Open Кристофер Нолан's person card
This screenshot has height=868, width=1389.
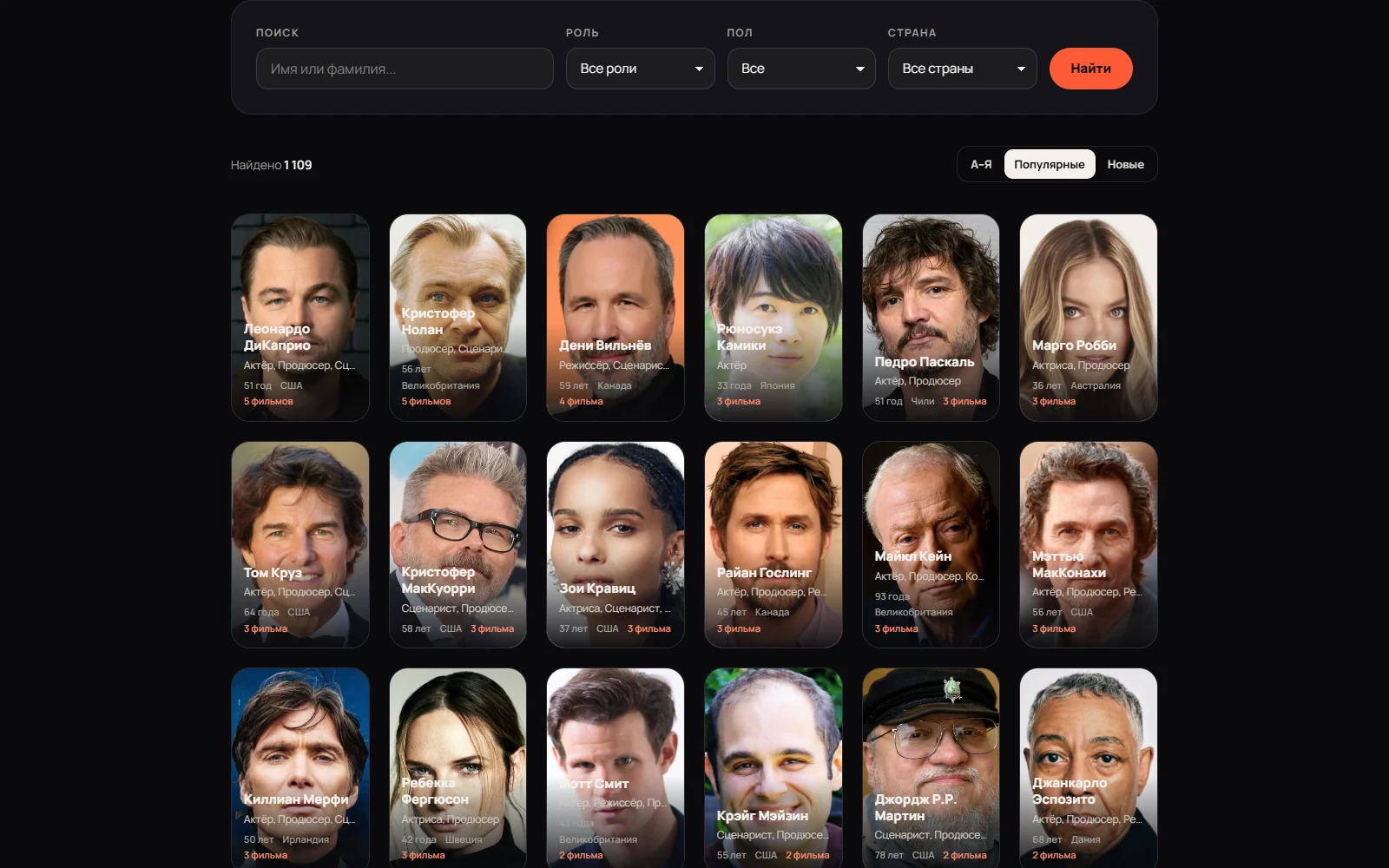pos(458,318)
